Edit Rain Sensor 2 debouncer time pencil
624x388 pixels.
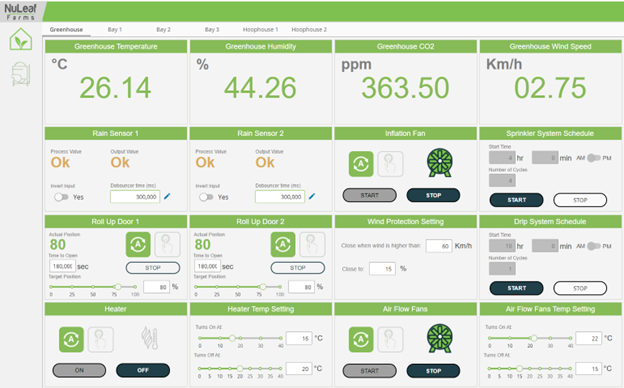click(312, 196)
